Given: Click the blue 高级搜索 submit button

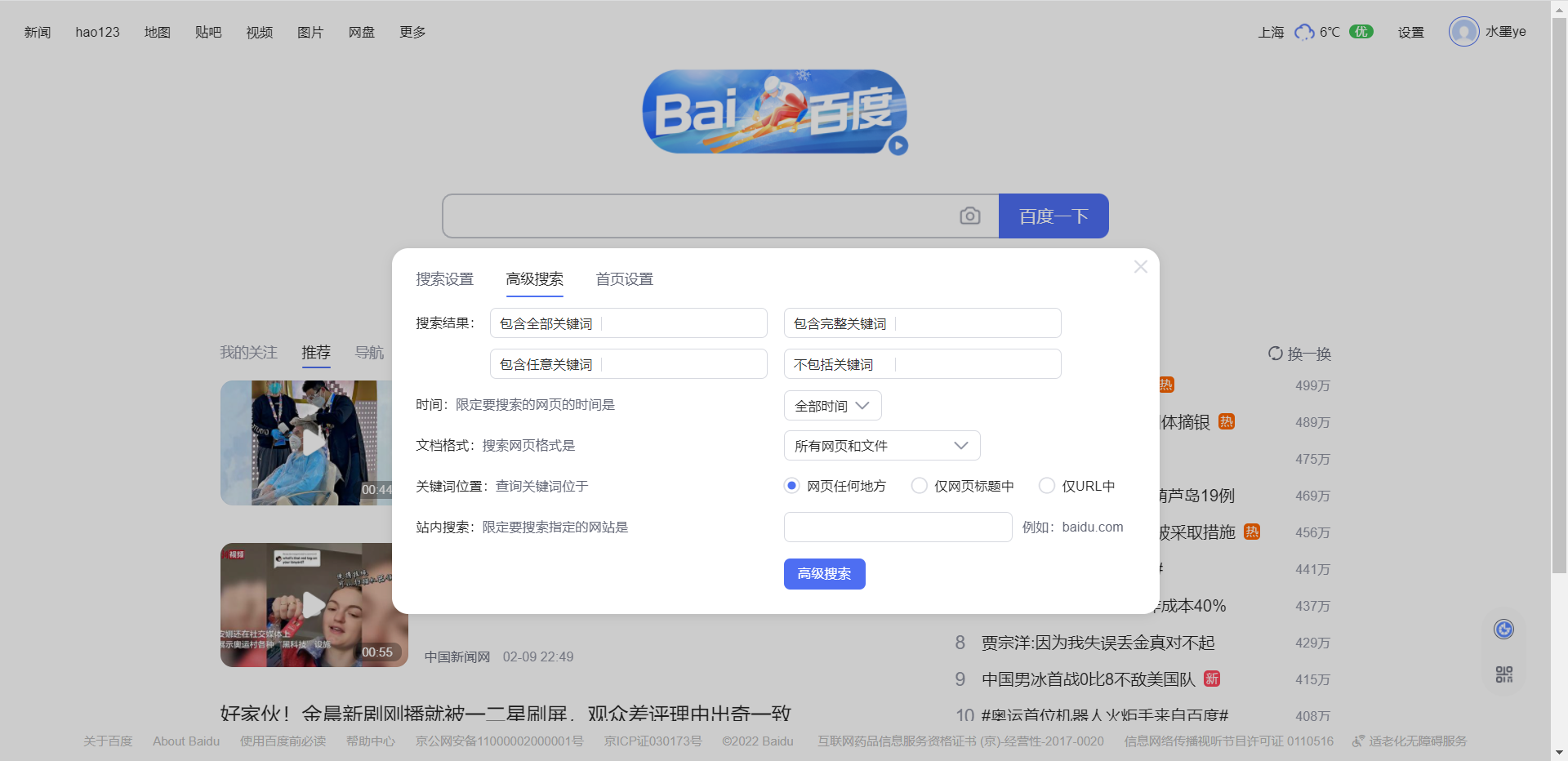Looking at the screenshot, I should (824, 574).
